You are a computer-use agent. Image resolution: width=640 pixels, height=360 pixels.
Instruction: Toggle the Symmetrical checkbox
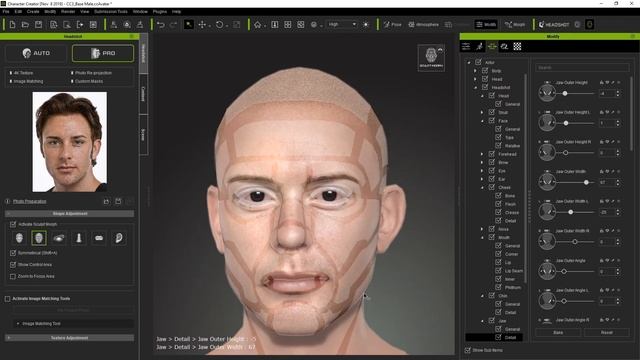tap(13, 253)
